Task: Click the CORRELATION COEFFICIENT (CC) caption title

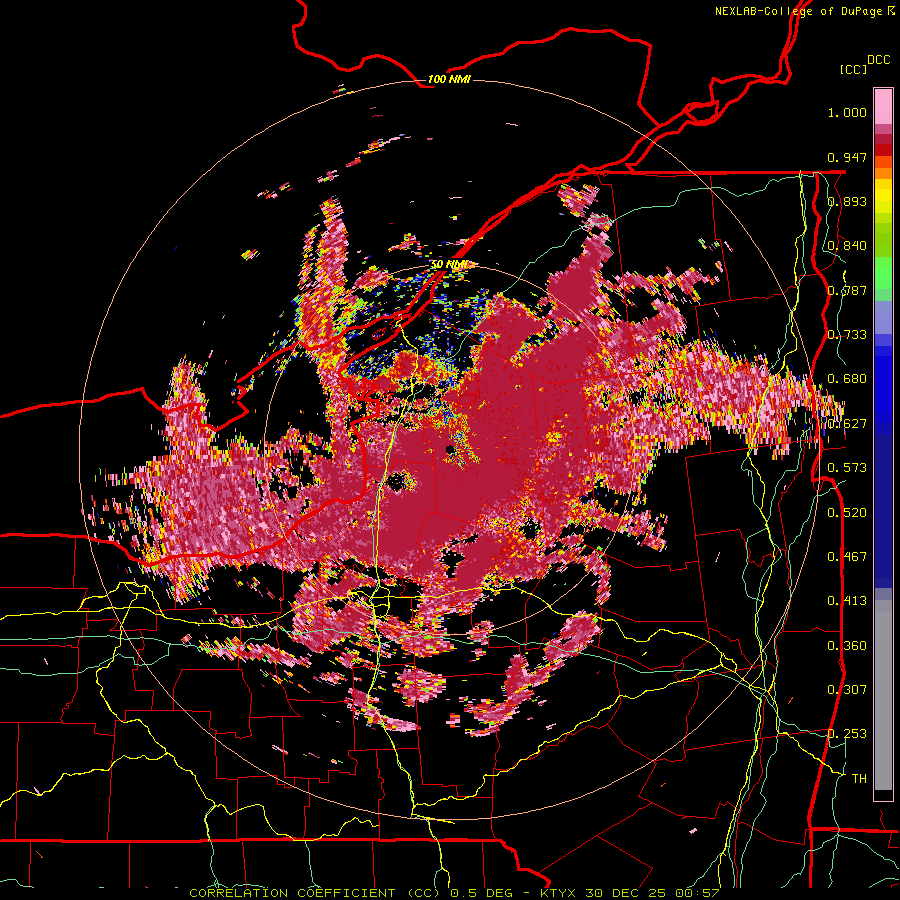Action: 315,893
